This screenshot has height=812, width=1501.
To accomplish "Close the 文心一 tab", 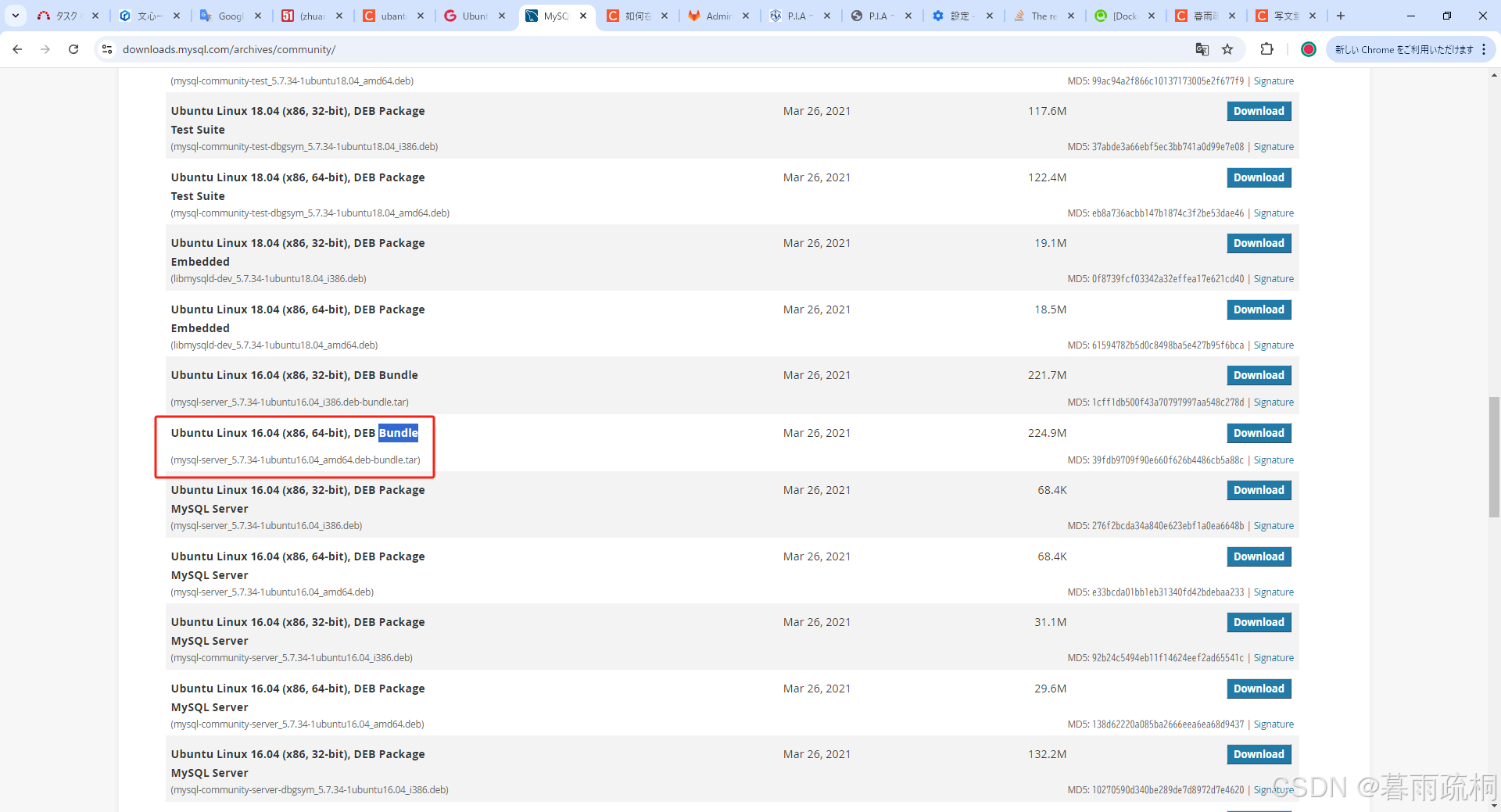I will 177,16.
